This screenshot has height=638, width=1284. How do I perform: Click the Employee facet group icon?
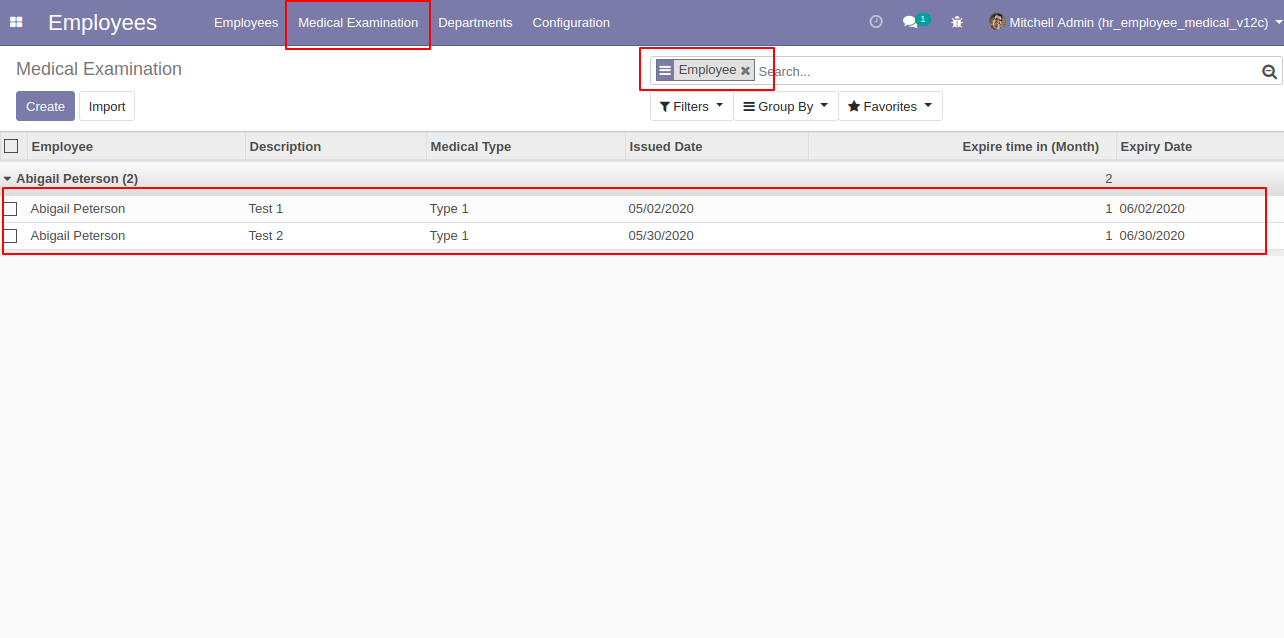tap(665, 71)
